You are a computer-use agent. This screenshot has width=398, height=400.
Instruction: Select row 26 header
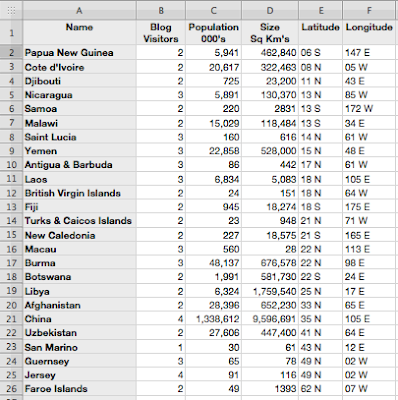pos(11,389)
